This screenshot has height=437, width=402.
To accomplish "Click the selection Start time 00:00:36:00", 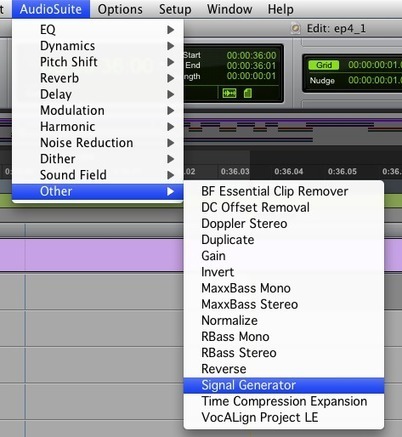I will [x=252, y=55].
